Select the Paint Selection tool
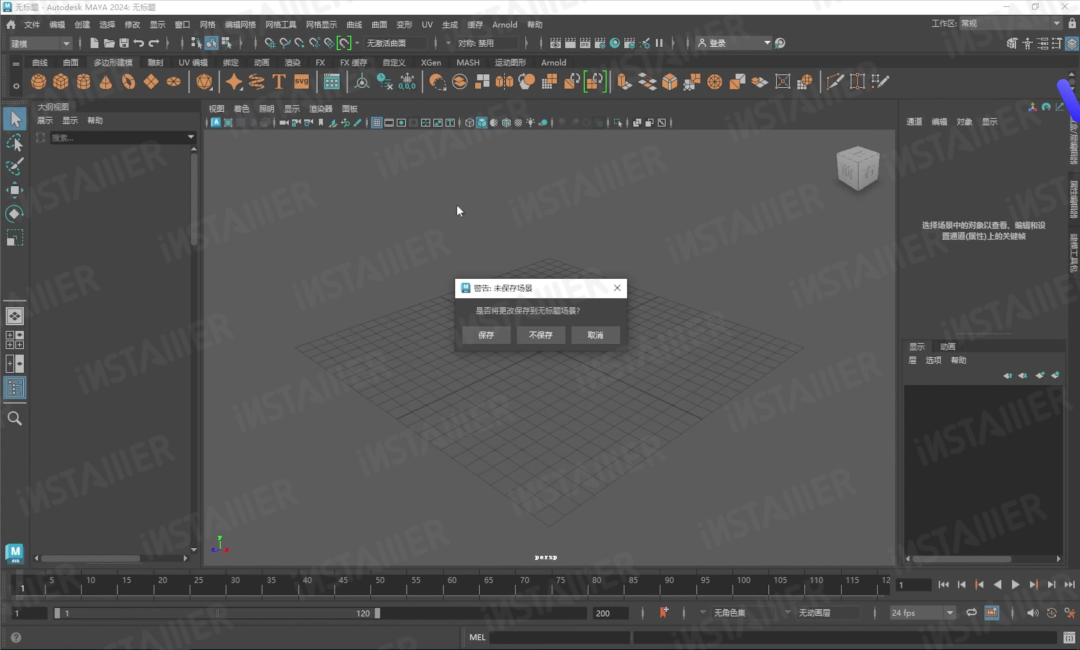Screen dimensions: 1080x650 click(14, 167)
